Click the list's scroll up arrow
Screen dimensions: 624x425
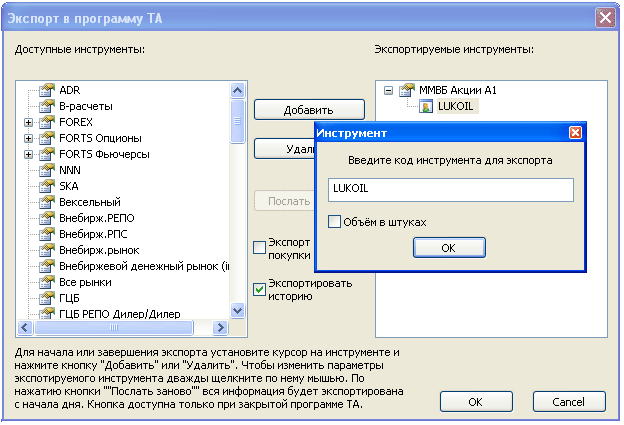coord(238,90)
